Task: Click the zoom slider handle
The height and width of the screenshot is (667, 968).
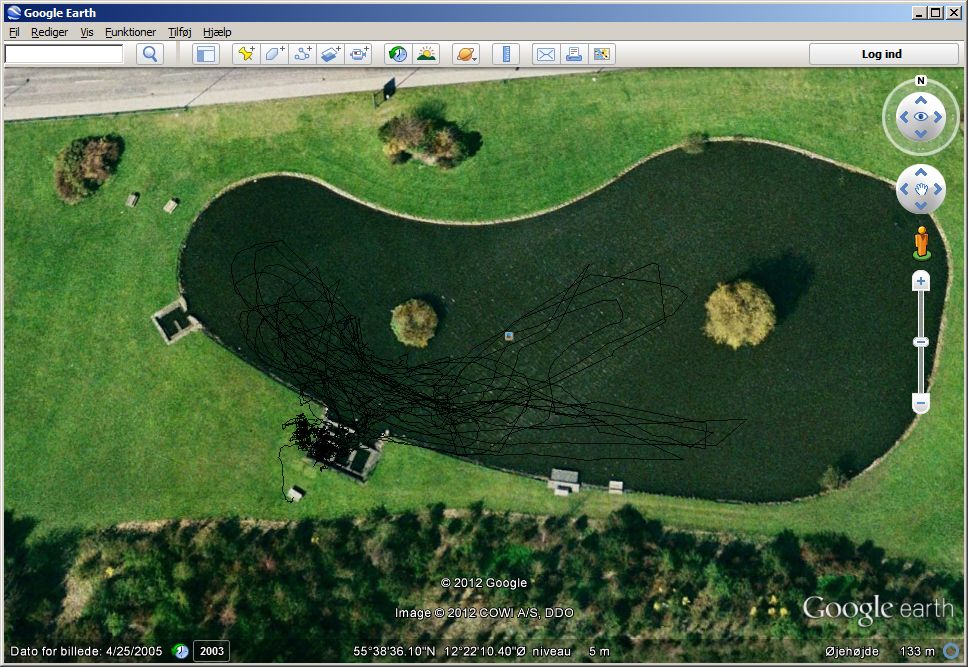Action: (x=920, y=342)
